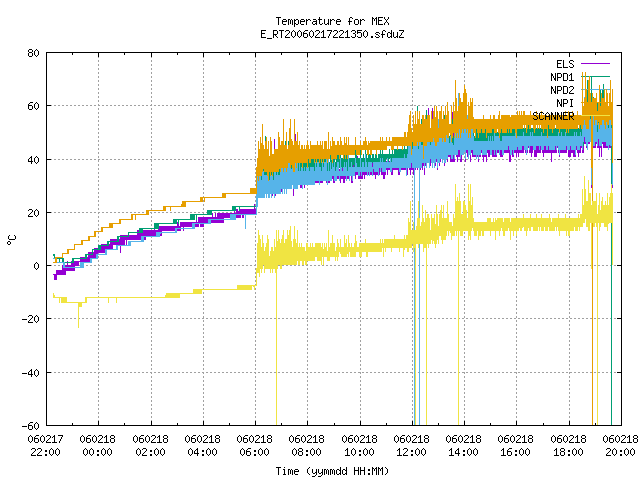
Task: Click the y-axis label 0
Action: pyautogui.click(x=37, y=266)
